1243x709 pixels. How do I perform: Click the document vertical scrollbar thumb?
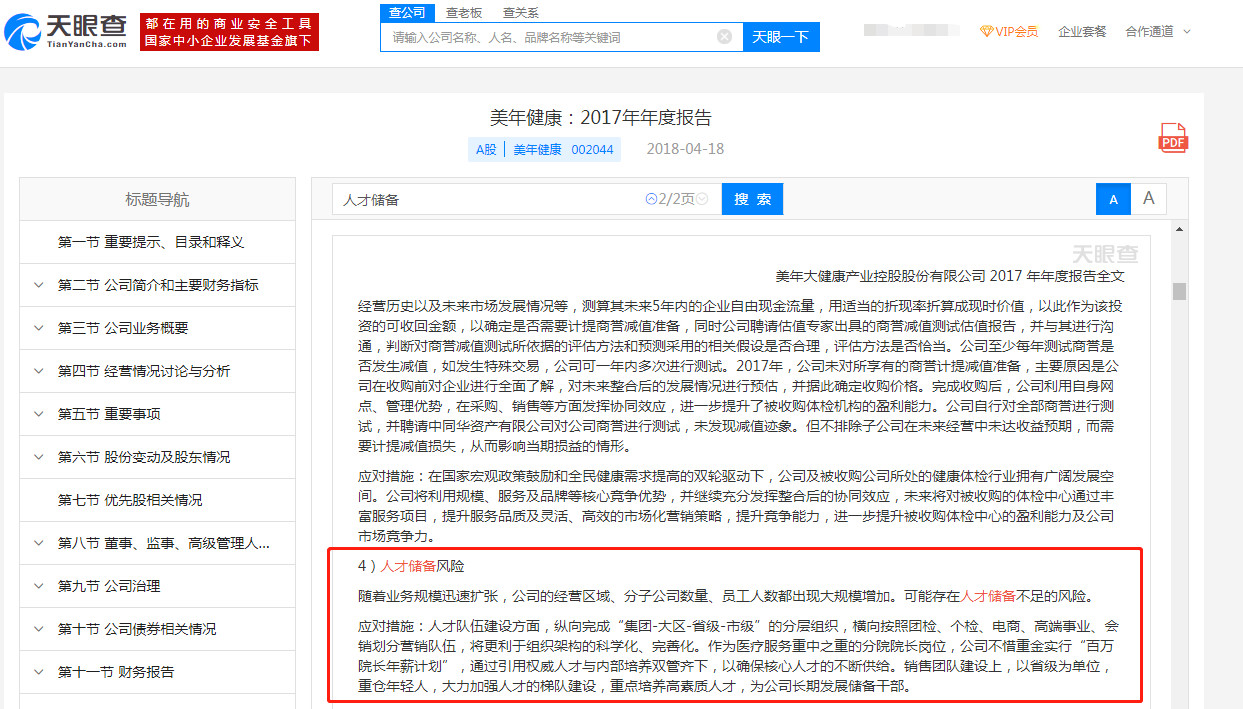(1180, 291)
